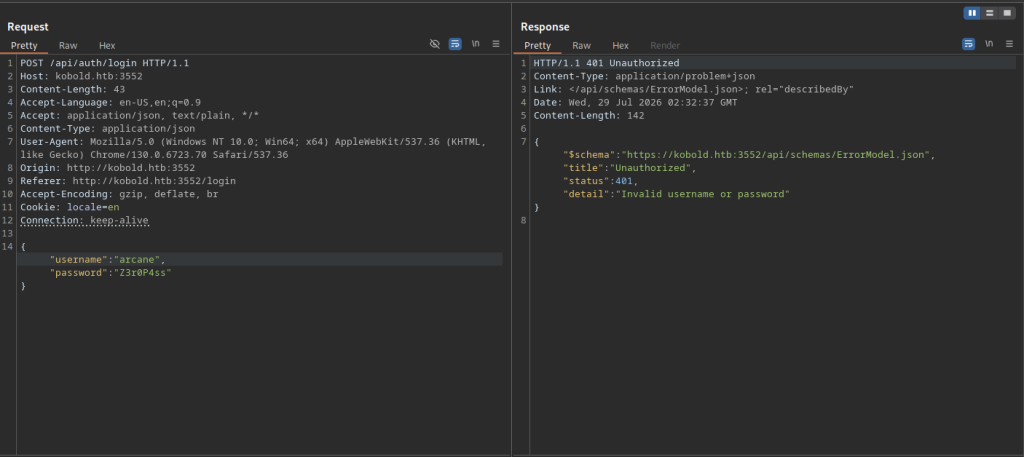Click the Response panel title
Screen dimensions: 1024x457
pos(545,27)
